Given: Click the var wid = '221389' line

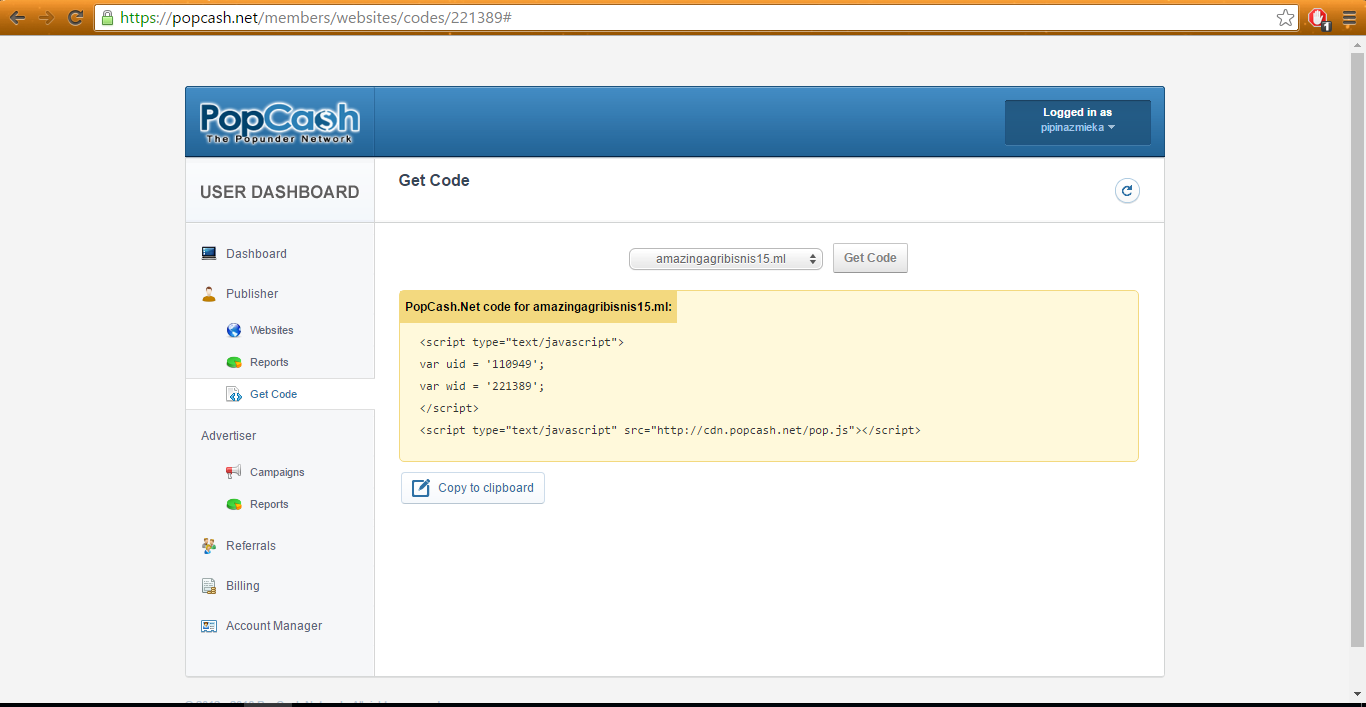Looking at the screenshot, I should coord(482,386).
